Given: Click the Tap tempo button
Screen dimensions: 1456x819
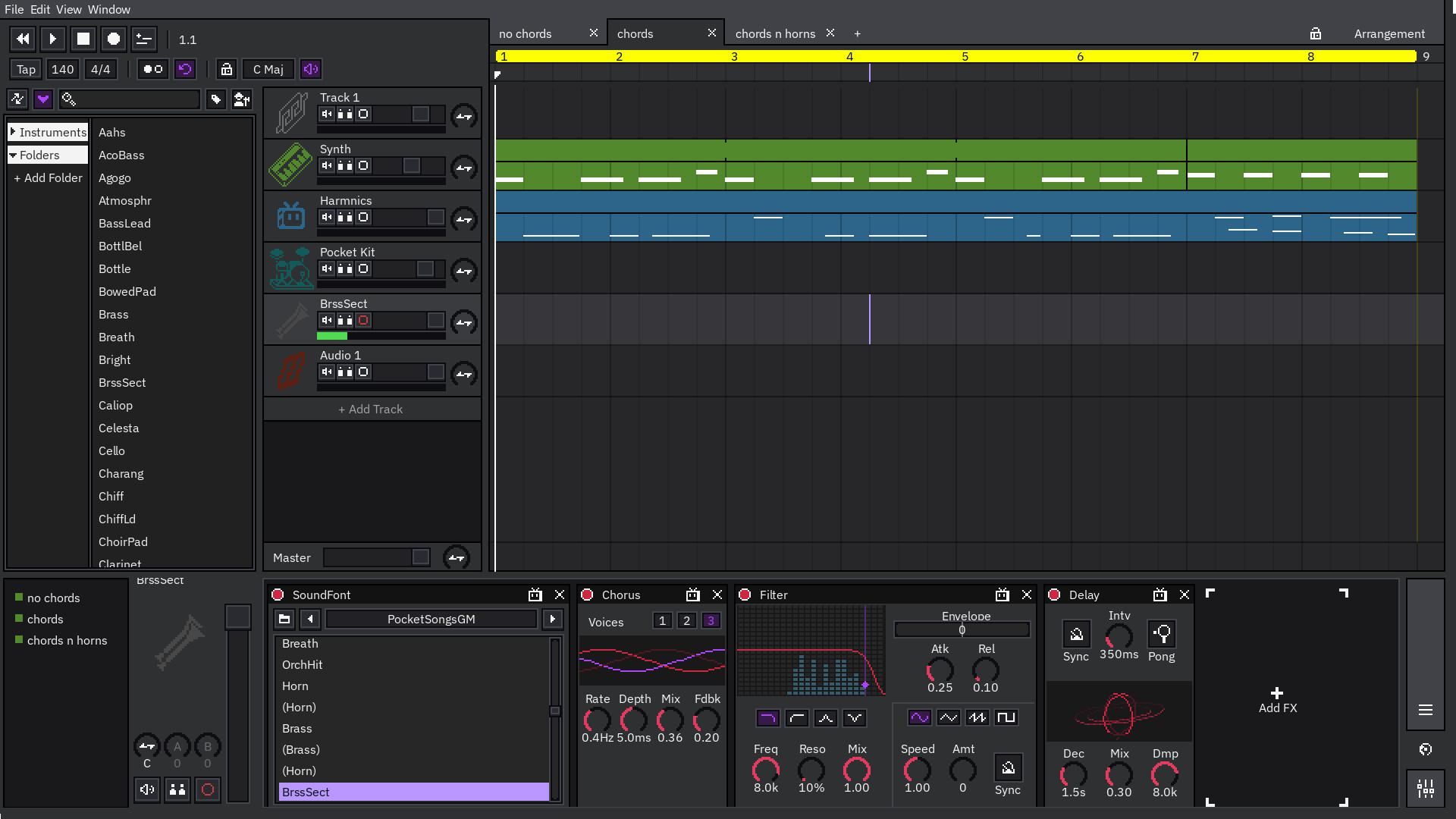Looking at the screenshot, I should point(26,69).
